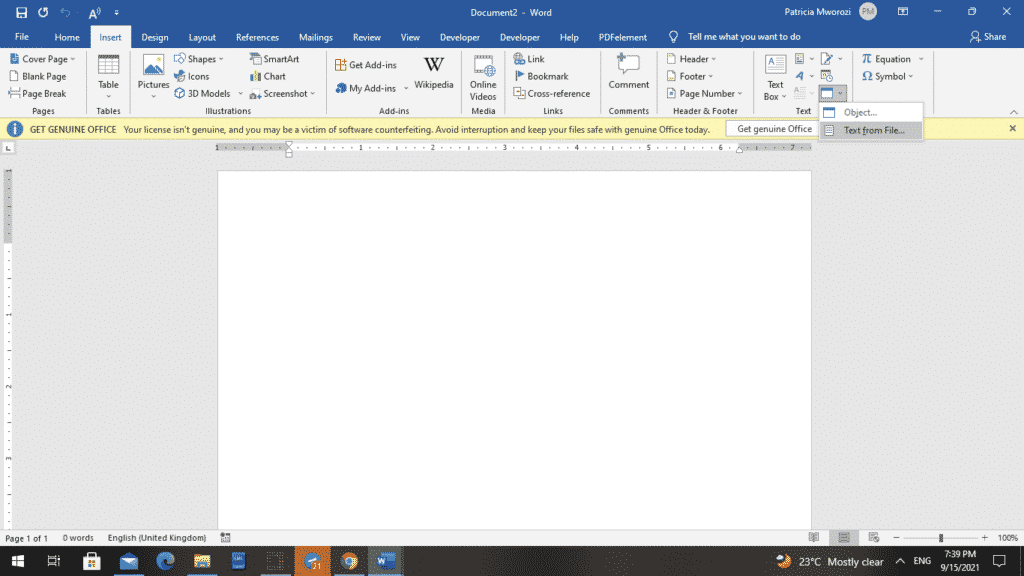Toggle Print Layout view in status bar

coord(844,538)
